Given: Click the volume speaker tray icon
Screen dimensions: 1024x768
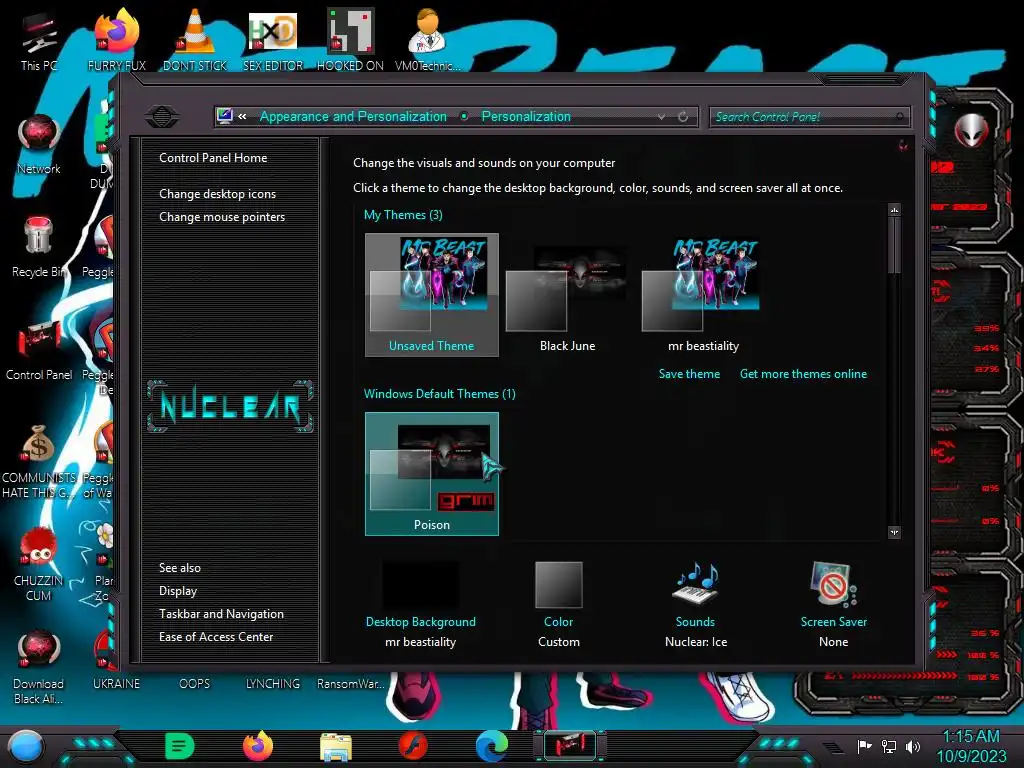Looking at the screenshot, I should (912, 746).
